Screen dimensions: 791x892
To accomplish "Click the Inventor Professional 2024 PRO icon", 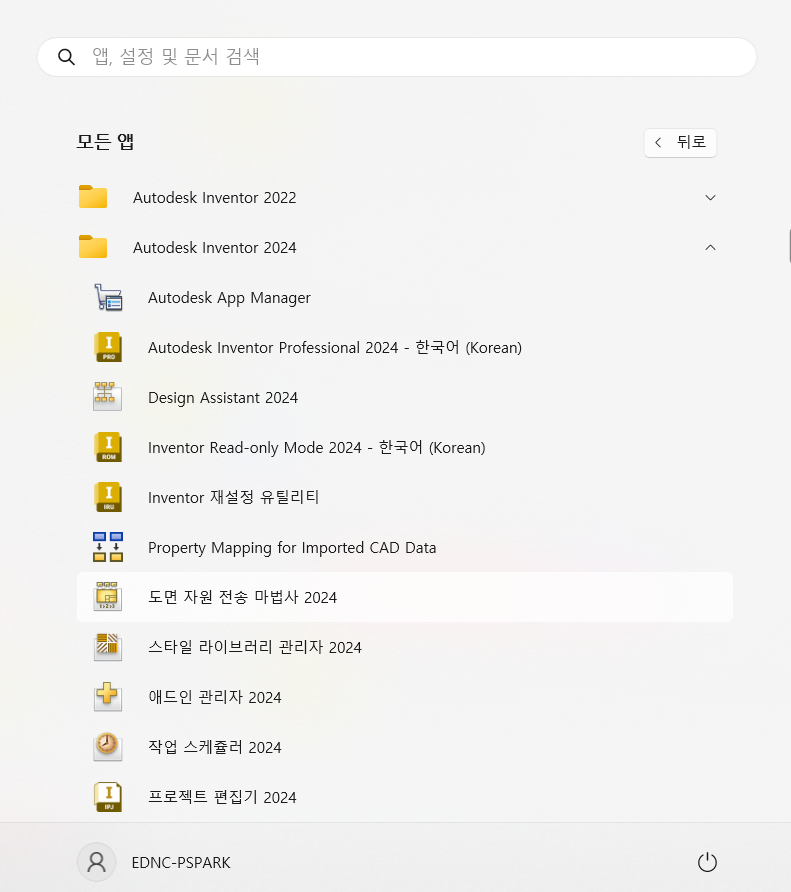I will 108,348.
